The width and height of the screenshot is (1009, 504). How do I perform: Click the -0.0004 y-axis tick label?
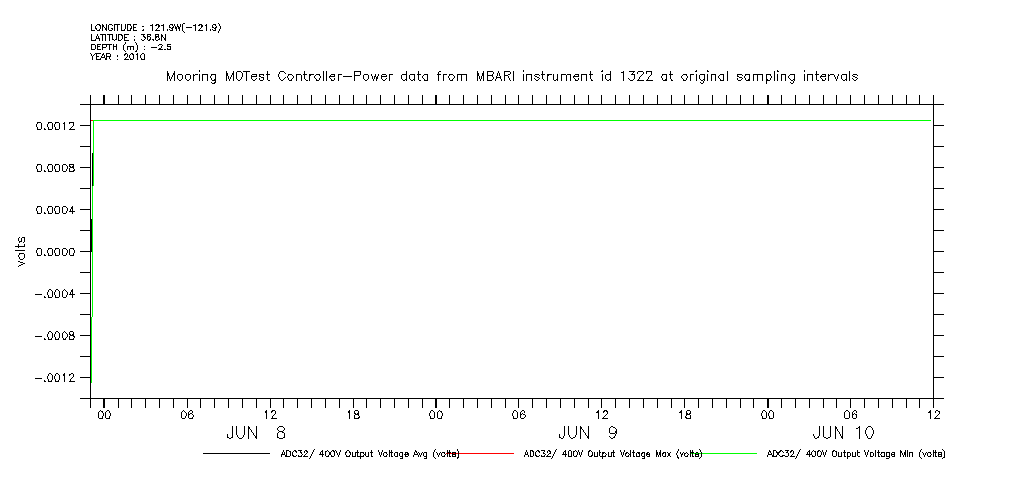coord(53,294)
